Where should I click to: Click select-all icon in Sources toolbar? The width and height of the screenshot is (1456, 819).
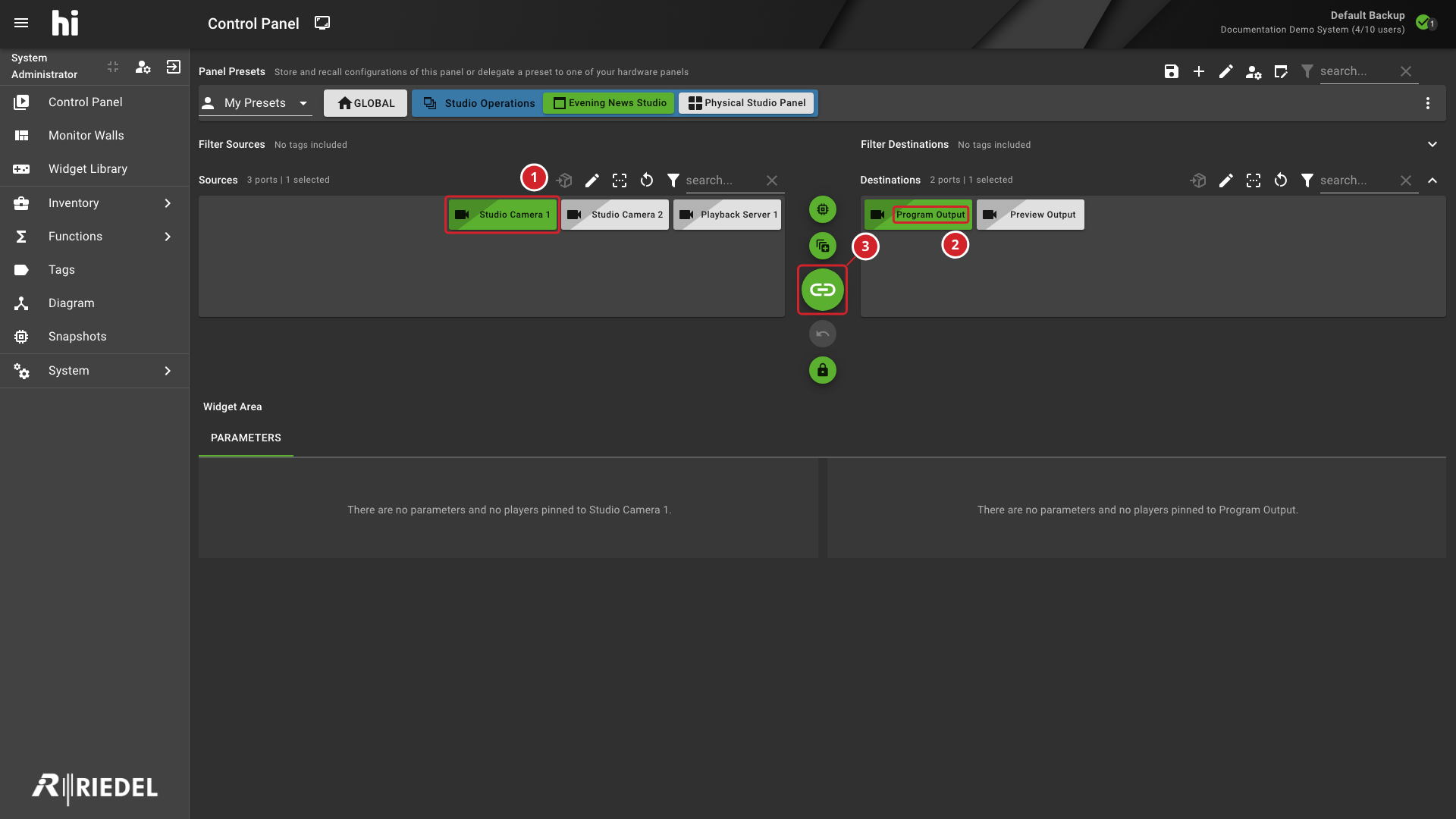click(x=620, y=180)
